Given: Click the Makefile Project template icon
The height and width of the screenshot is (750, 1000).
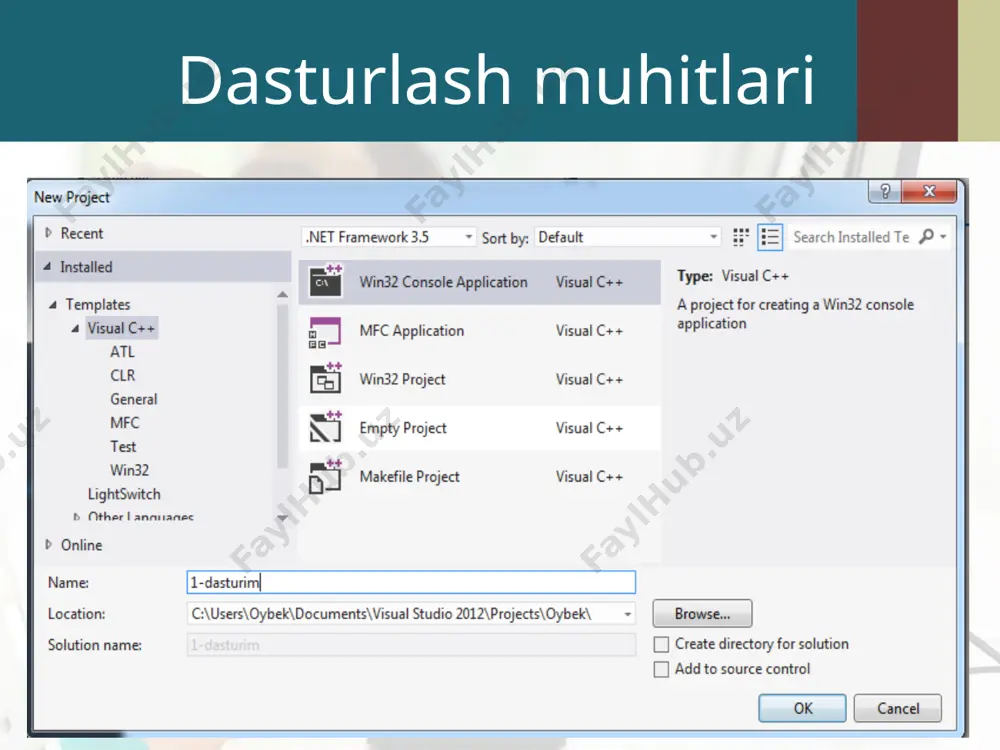Looking at the screenshot, I should pos(325,476).
